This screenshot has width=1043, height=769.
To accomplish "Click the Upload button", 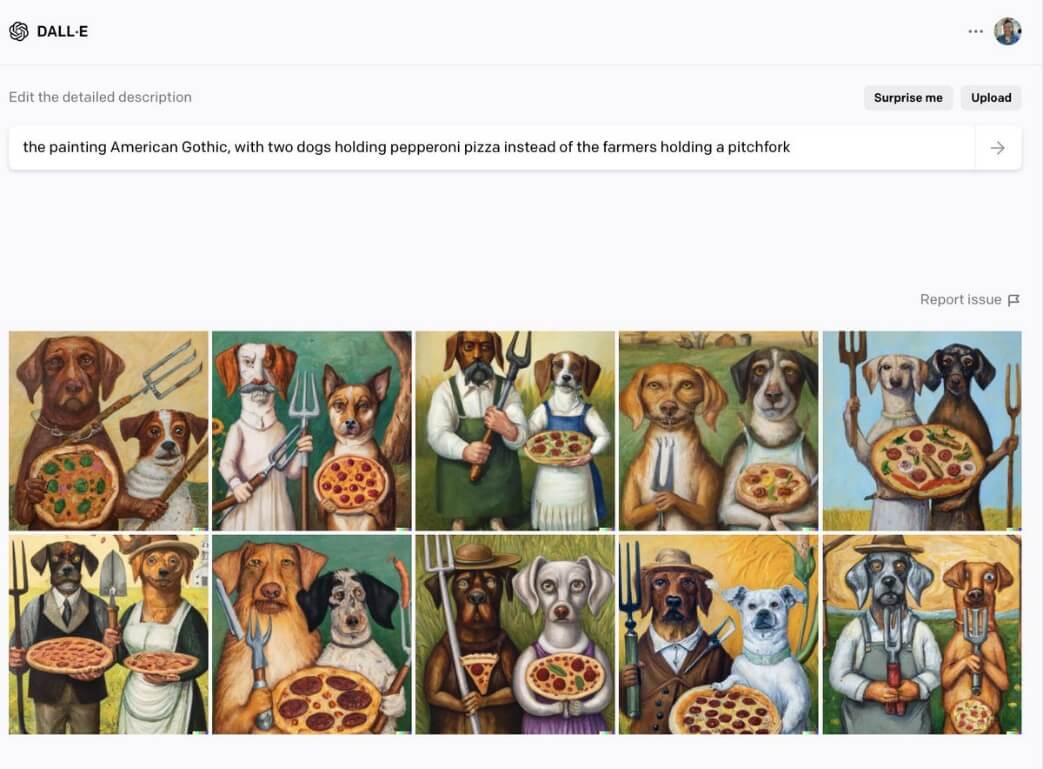I will pos(991,98).
